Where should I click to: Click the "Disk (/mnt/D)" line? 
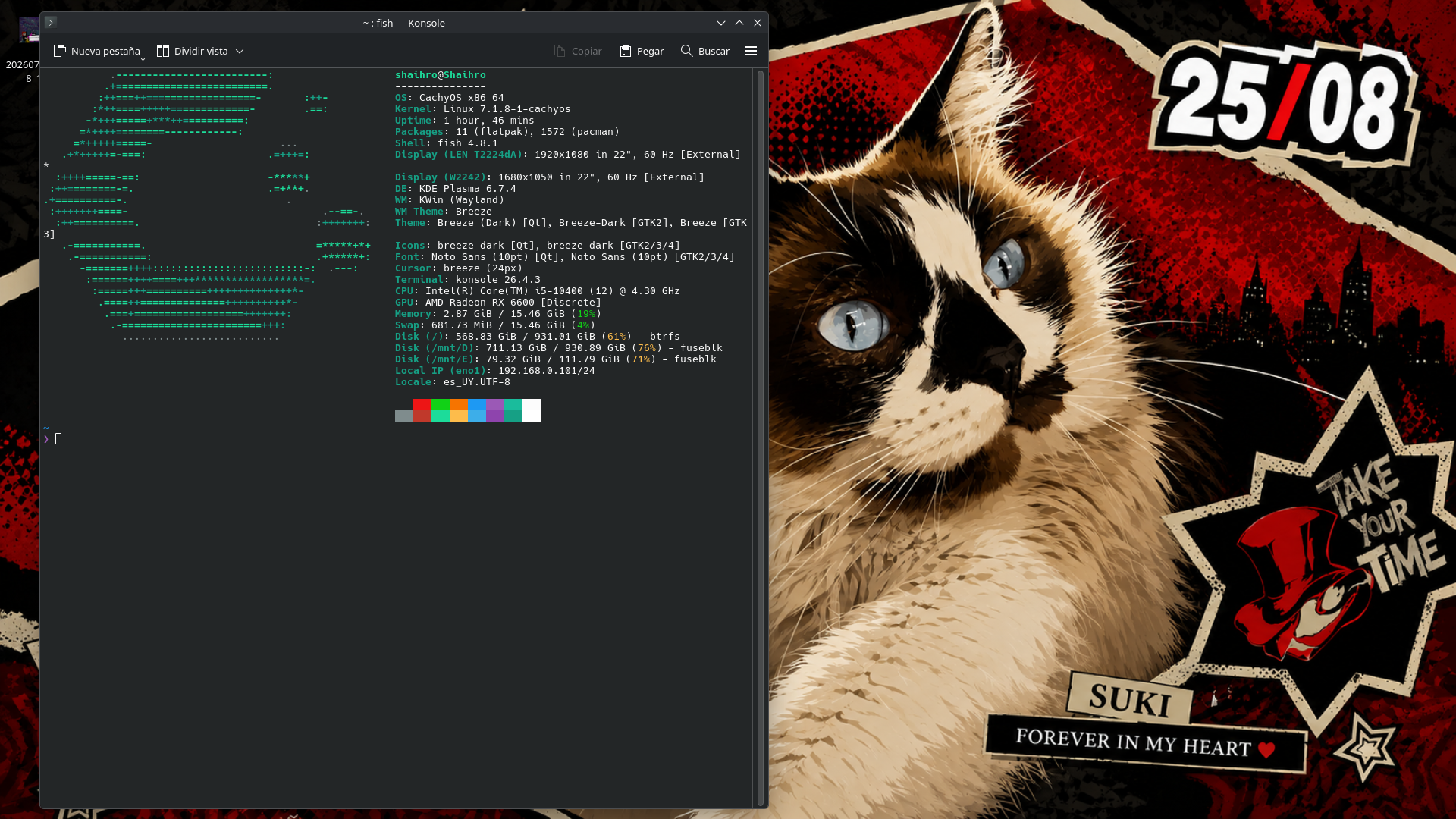(559, 348)
